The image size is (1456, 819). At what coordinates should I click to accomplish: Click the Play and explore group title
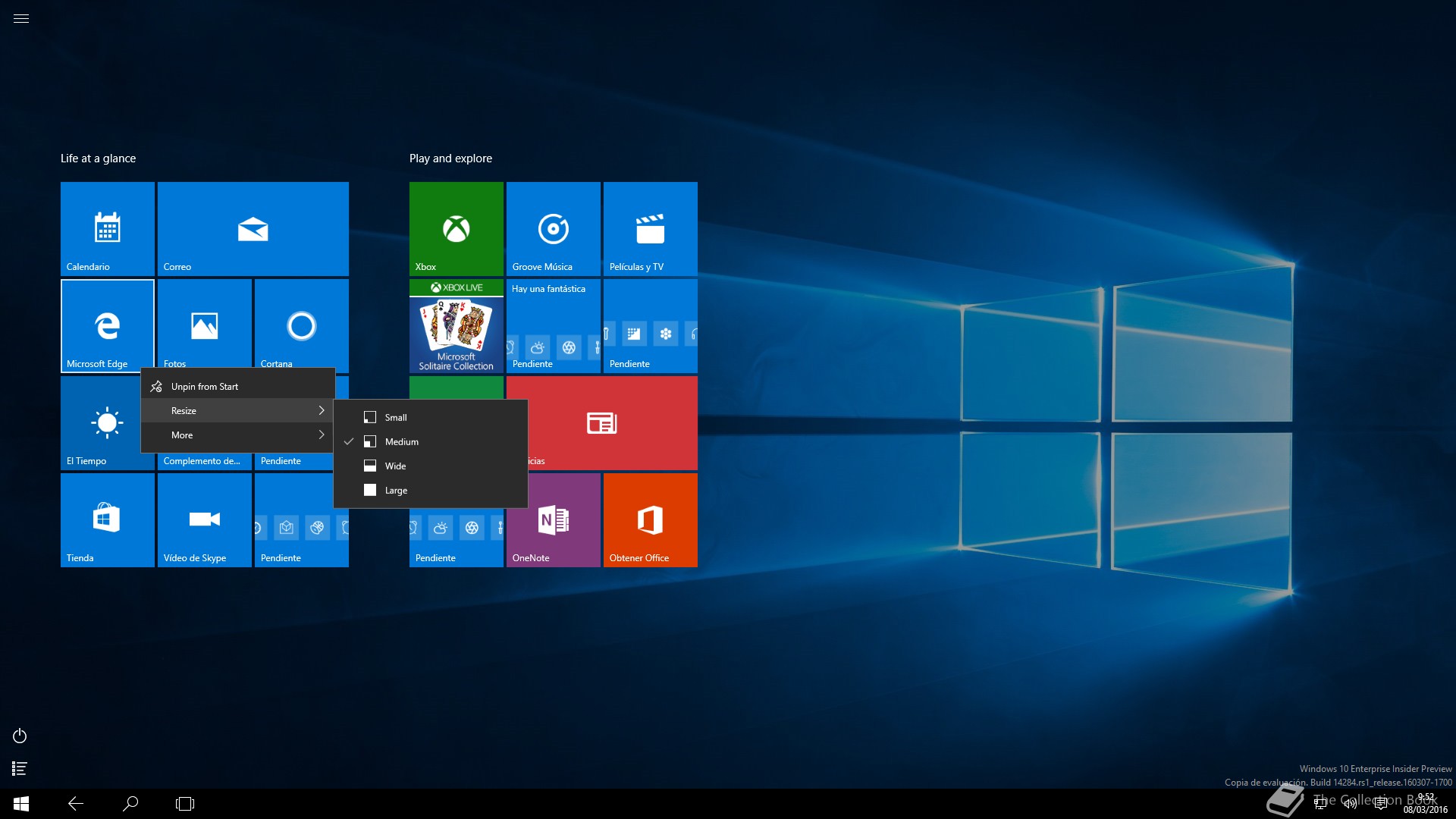point(450,158)
